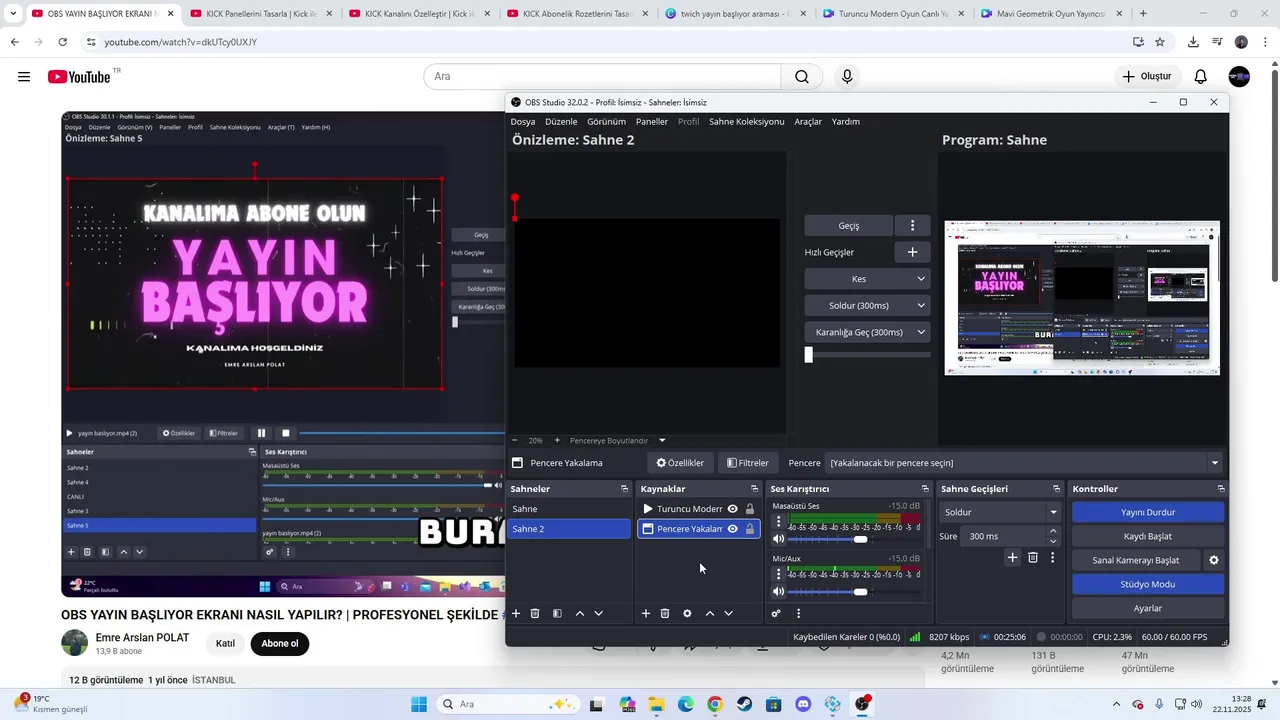
Task: Toggle visibility of Turuncu Modern source
Action: point(733,509)
